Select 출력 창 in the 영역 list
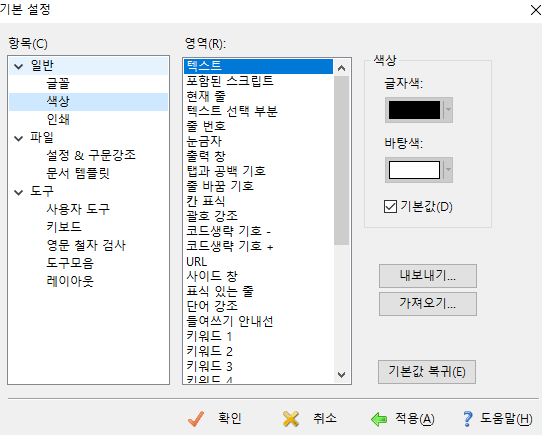The width and height of the screenshot is (542, 435). 259,156
